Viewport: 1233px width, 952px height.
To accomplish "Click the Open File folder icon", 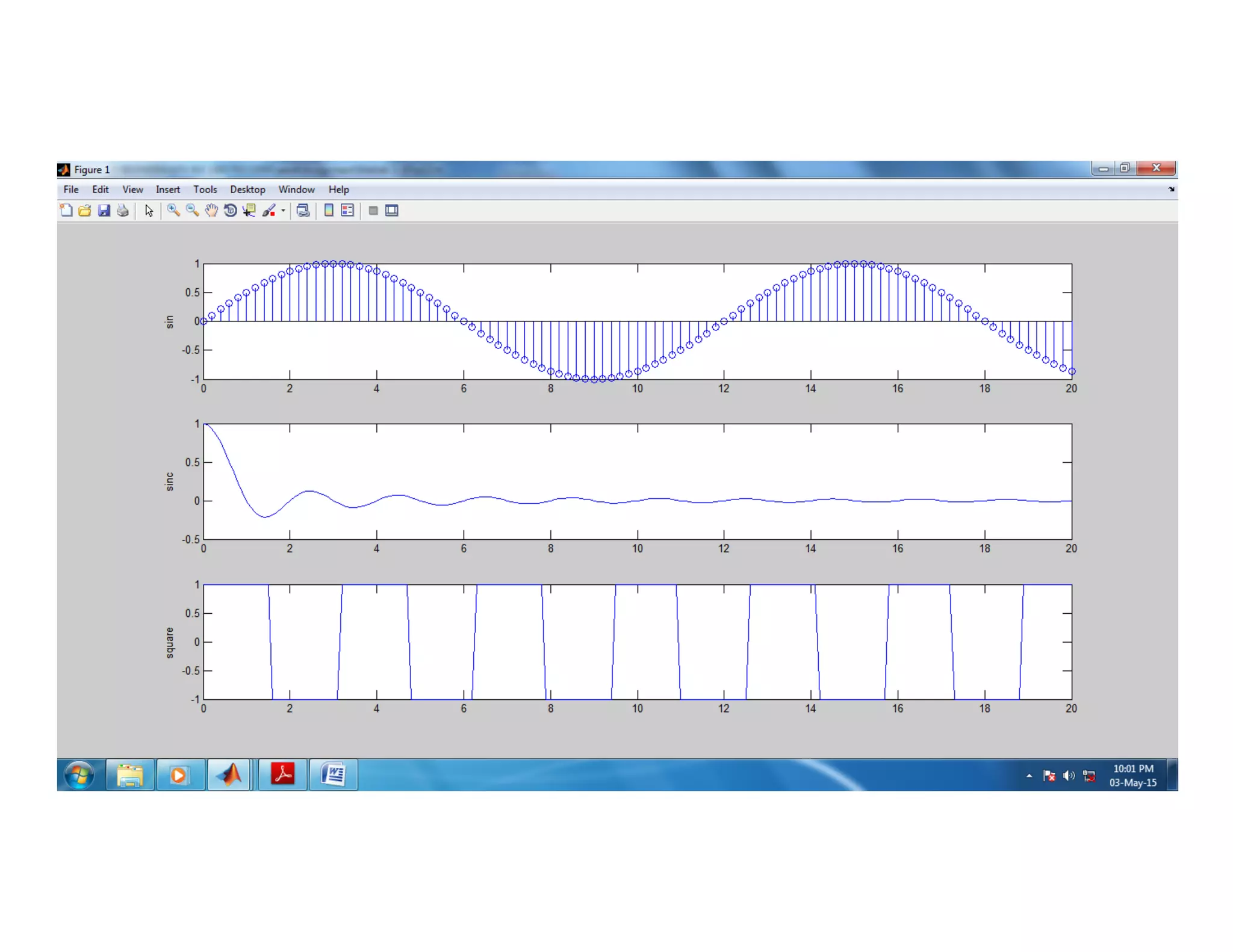I will point(85,211).
